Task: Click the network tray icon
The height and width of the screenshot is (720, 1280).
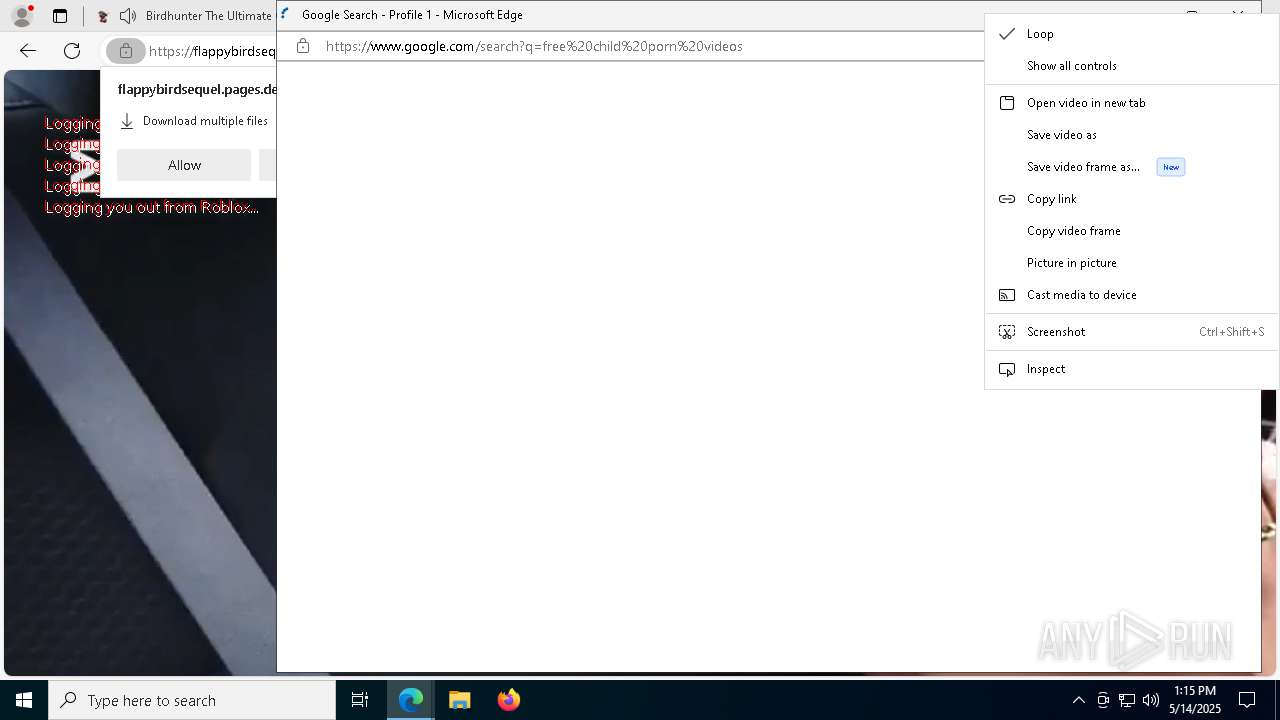Action: click(x=1127, y=700)
